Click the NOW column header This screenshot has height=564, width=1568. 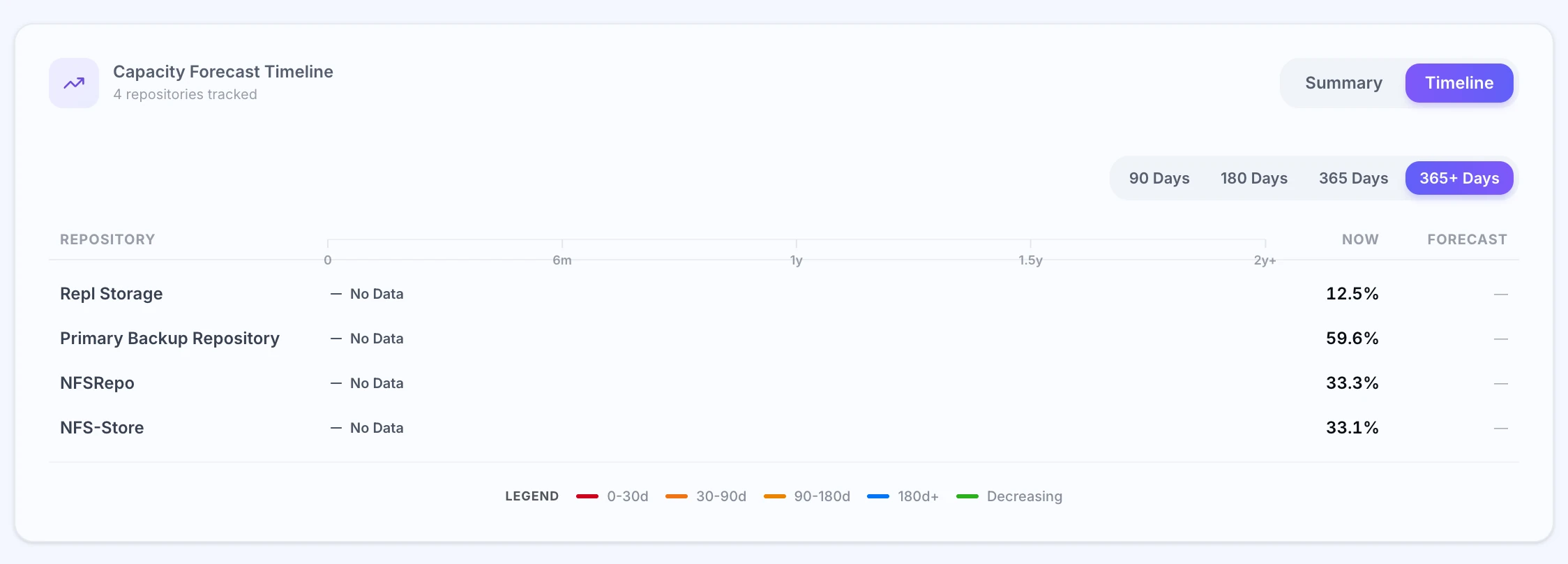click(x=1360, y=239)
